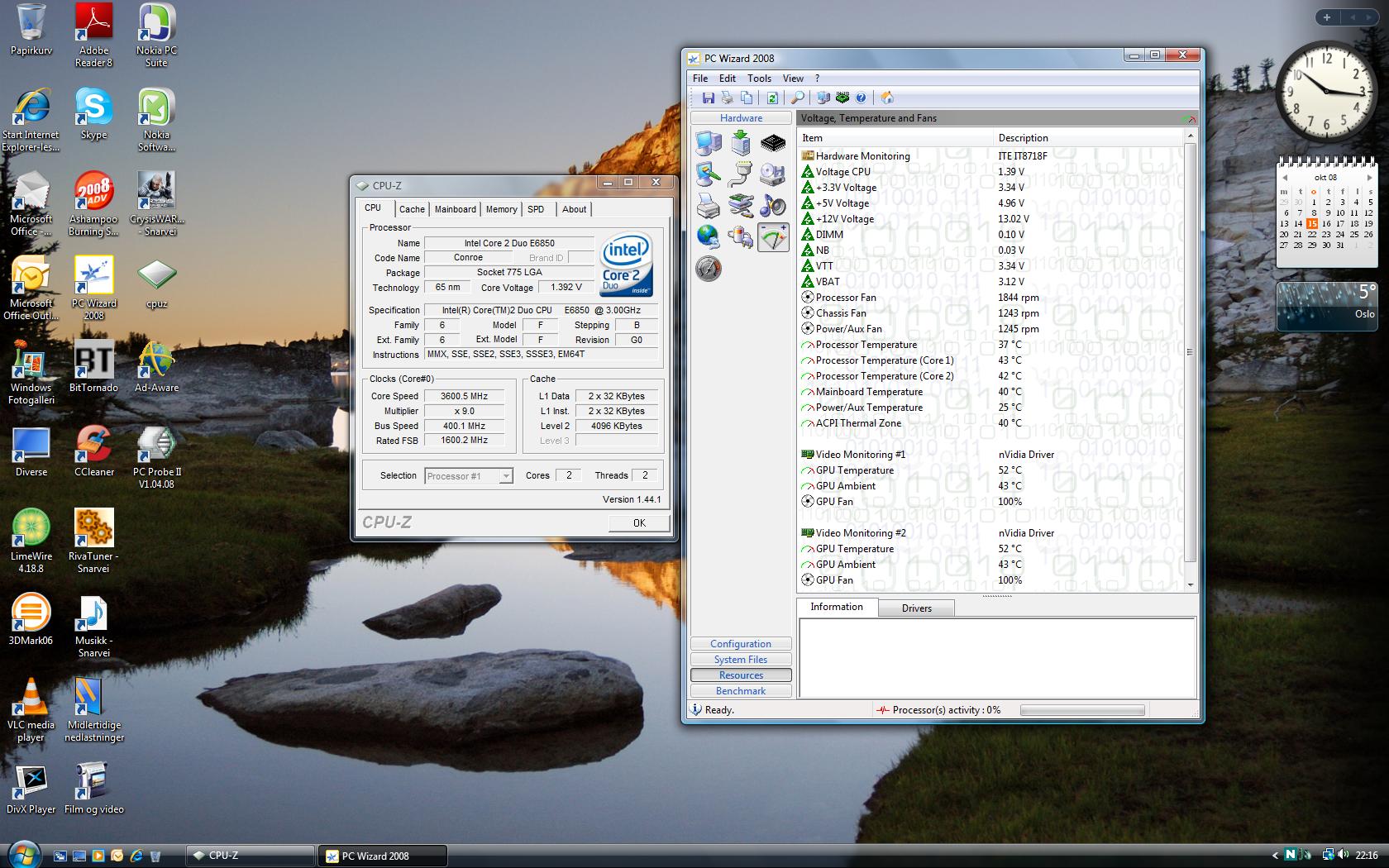This screenshot has width=1389, height=868.
Task: Select the Information tab in PC Wizard
Action: click(837, 607)
